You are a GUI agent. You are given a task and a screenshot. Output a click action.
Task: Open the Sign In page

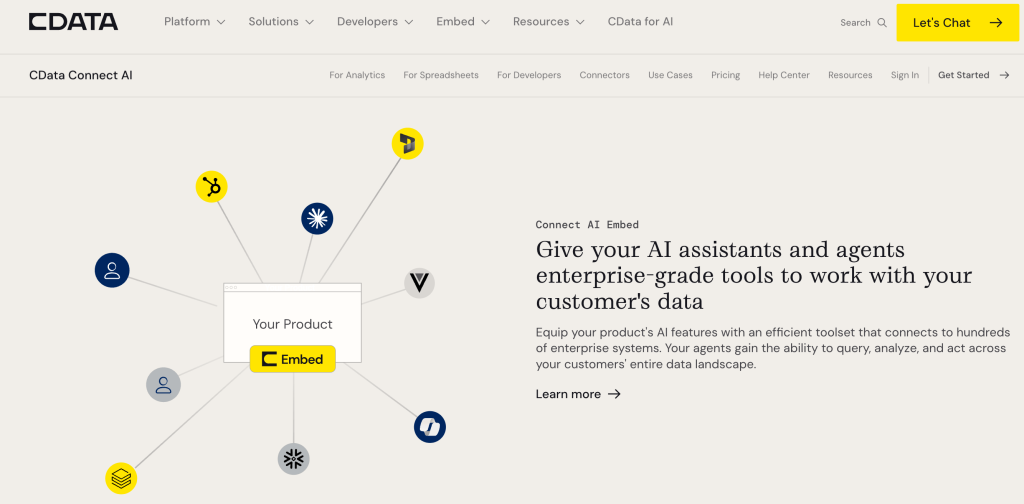point(904,75)
